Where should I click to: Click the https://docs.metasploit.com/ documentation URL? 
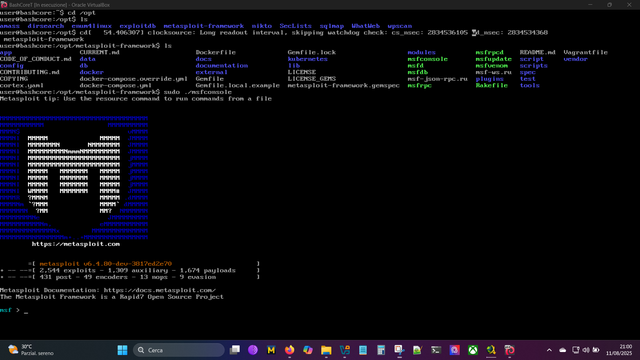pos(160,290)
